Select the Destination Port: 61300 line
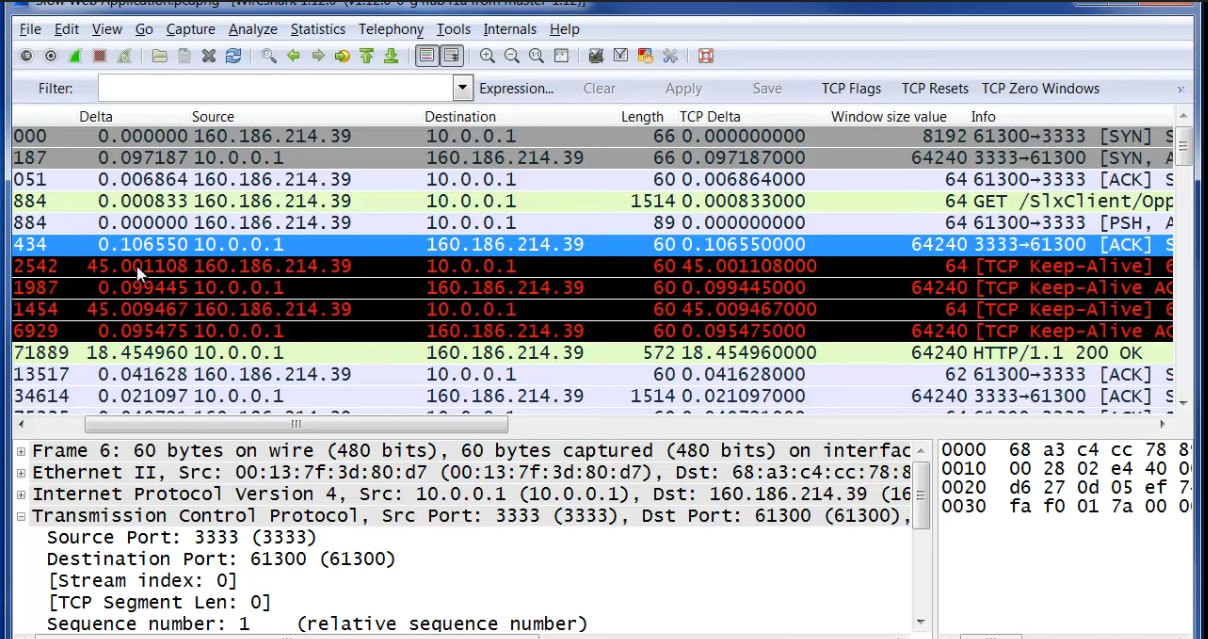This screenshot has height=639, width=1208. [x=221, y=559]
